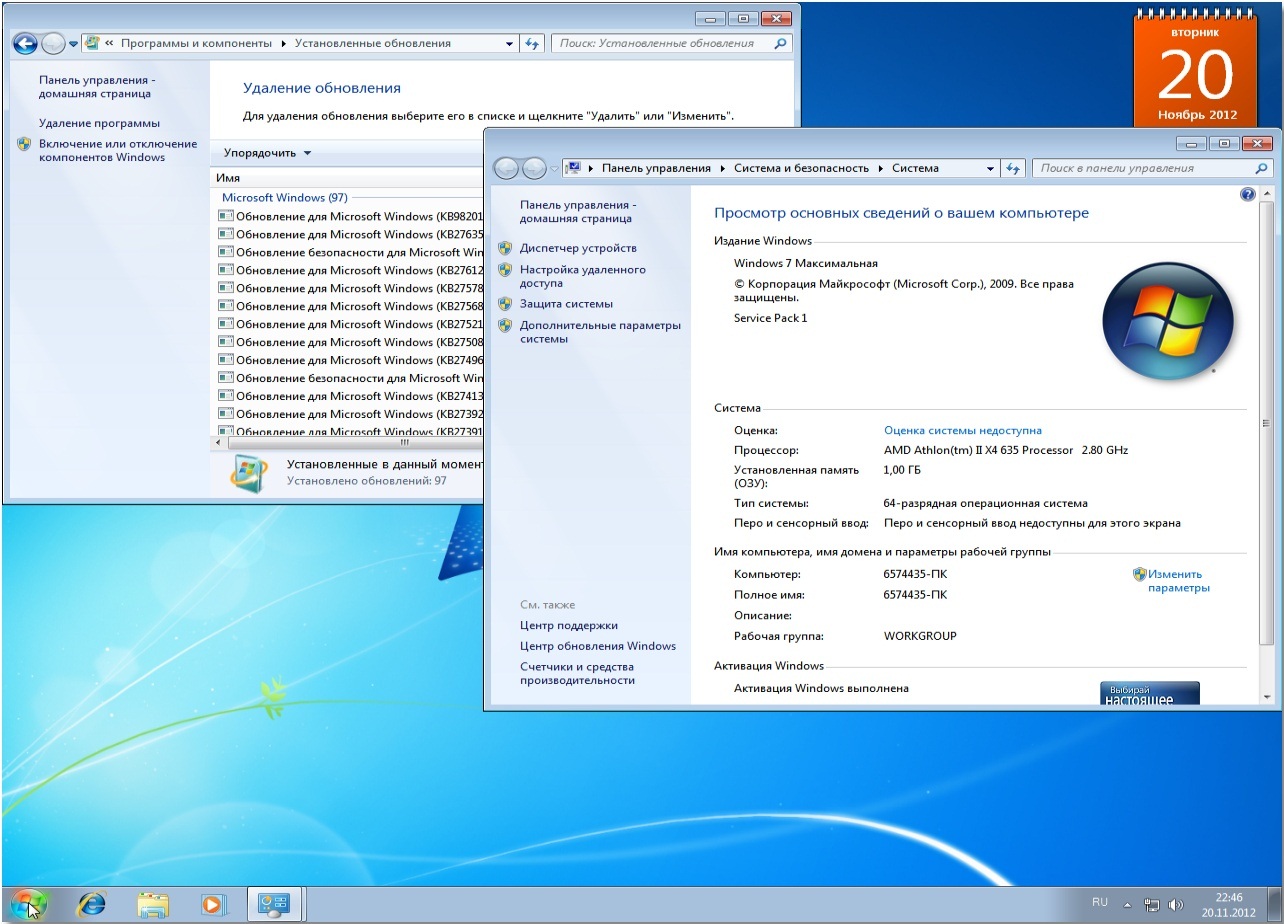Image resolution: width=1284 pixels, height=924 pixels.
Task: Open 'Включение или отключение компонентов Windows'
Action: click(118, 150)
